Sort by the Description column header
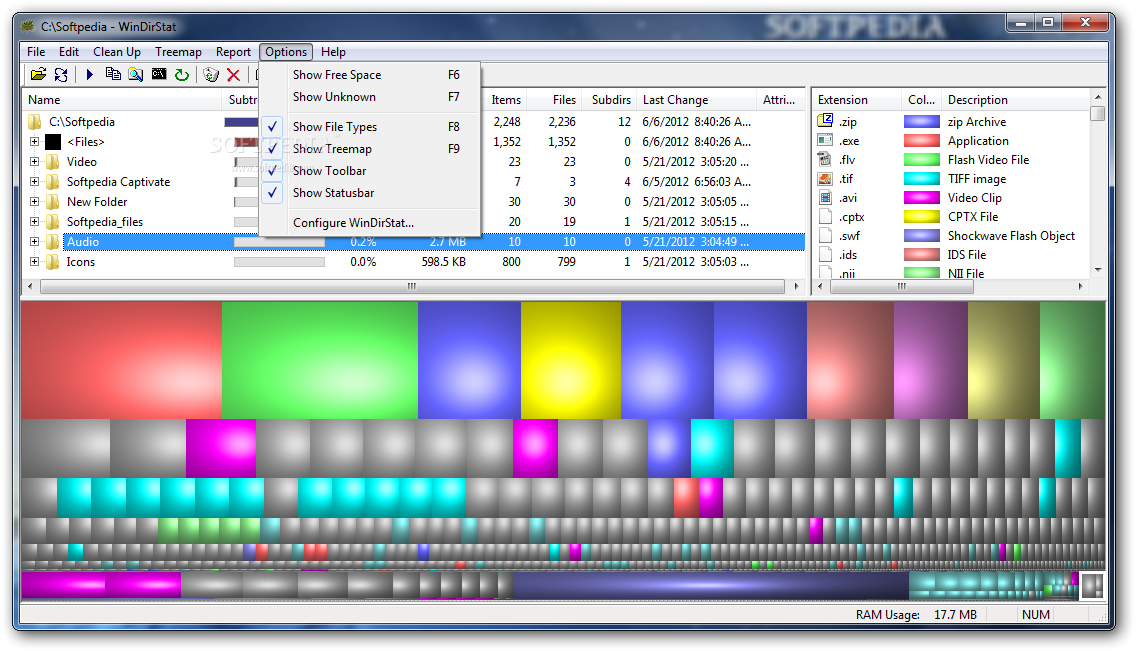This screenshot has height=651, width=1136. (x=1014, y=100)
